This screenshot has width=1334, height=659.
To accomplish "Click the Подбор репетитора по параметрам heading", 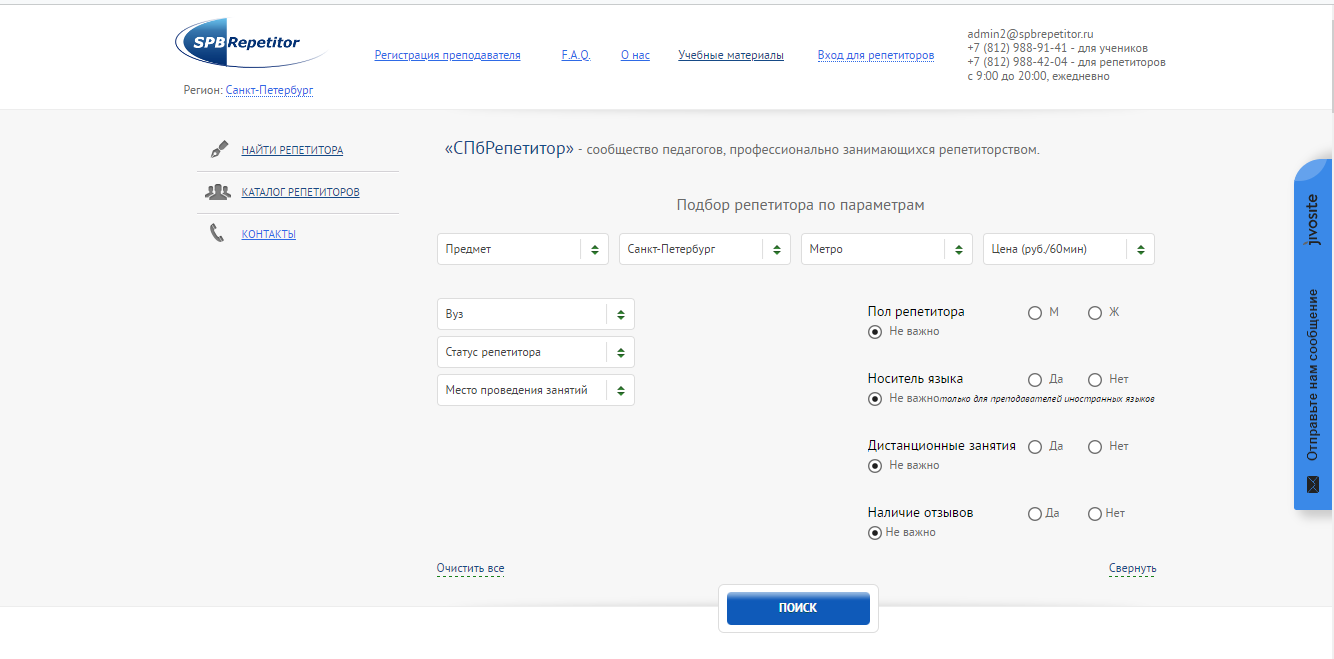I will tap(800, 205).
